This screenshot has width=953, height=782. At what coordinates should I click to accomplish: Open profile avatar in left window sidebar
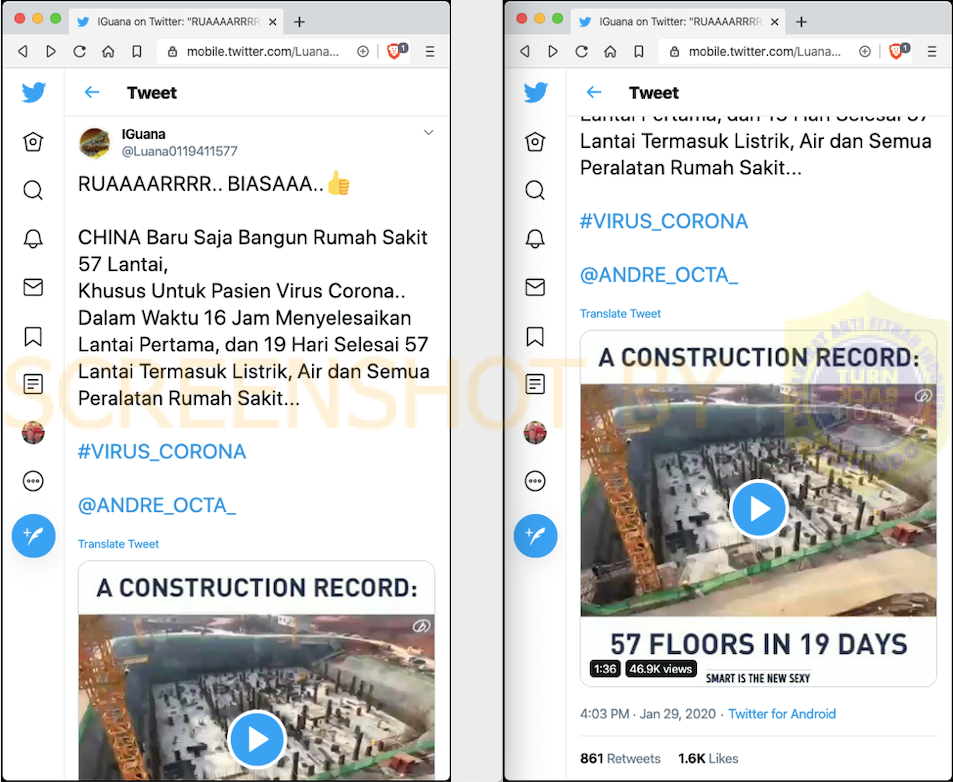click(33, 433)
